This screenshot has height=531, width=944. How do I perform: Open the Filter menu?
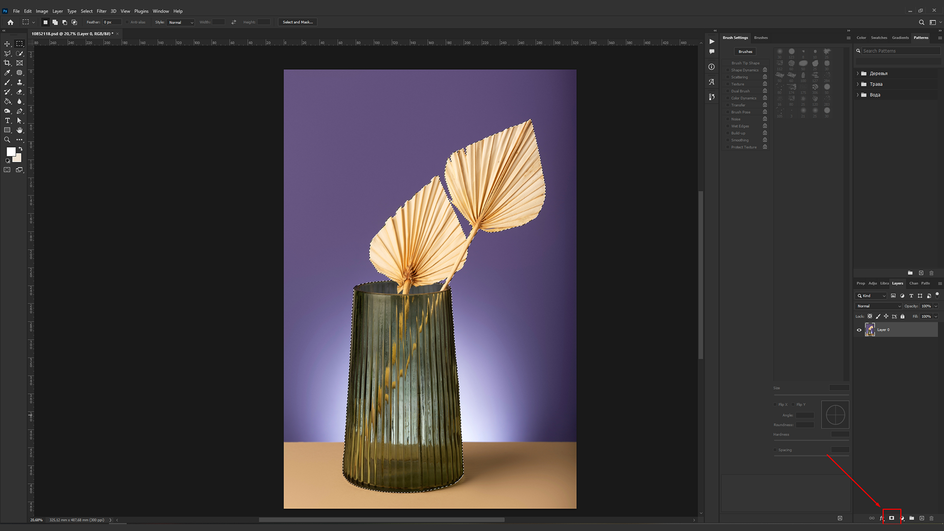[x=101, y=11]
